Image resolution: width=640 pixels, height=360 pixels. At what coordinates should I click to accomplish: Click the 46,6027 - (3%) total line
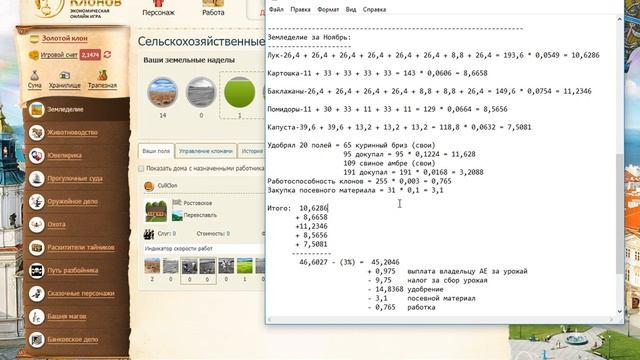click(x=349, y=262)
